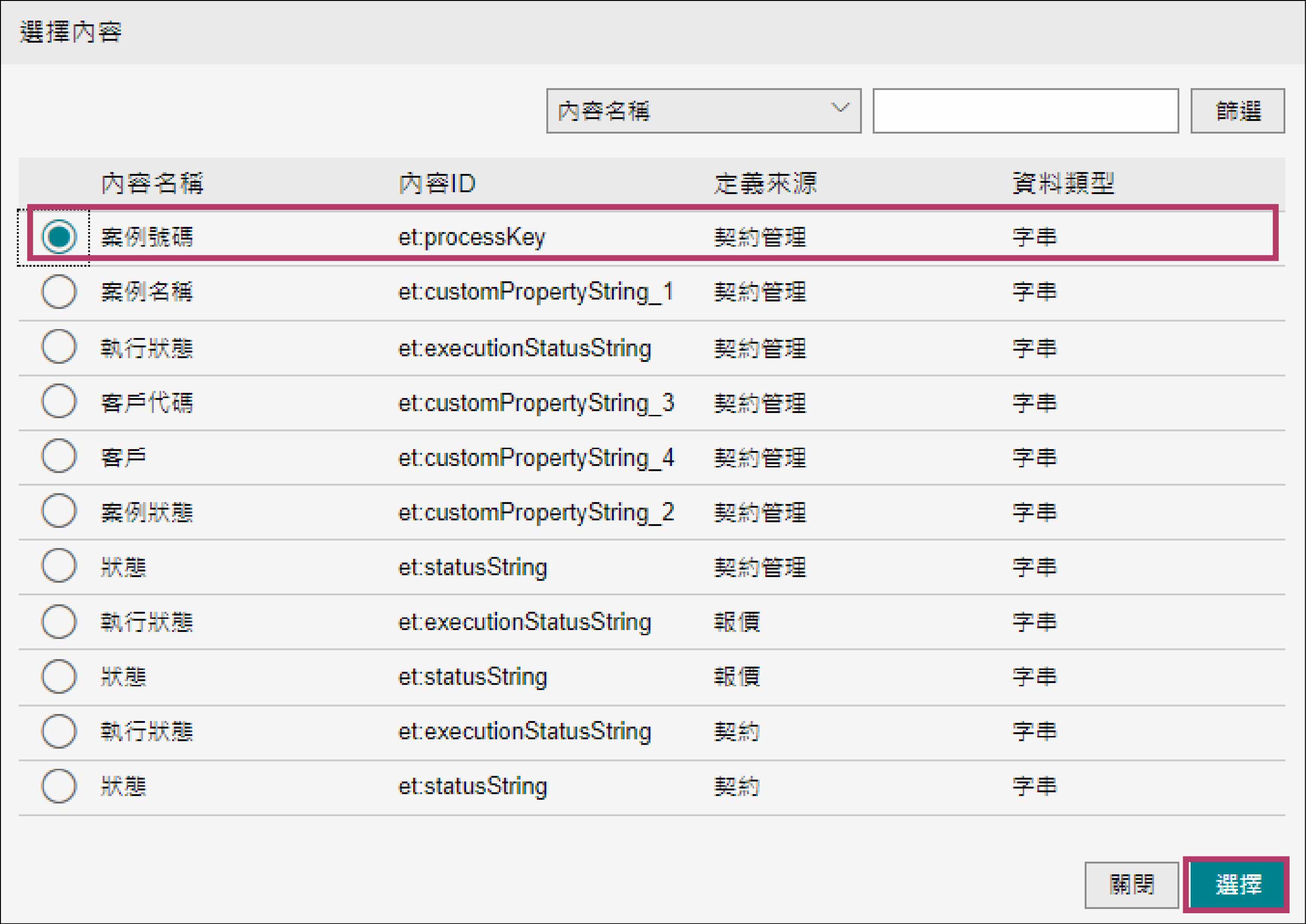The image size is (1306, 924).
Task: Click the 內容名稱 column header
Action: [x=152, y=183]
